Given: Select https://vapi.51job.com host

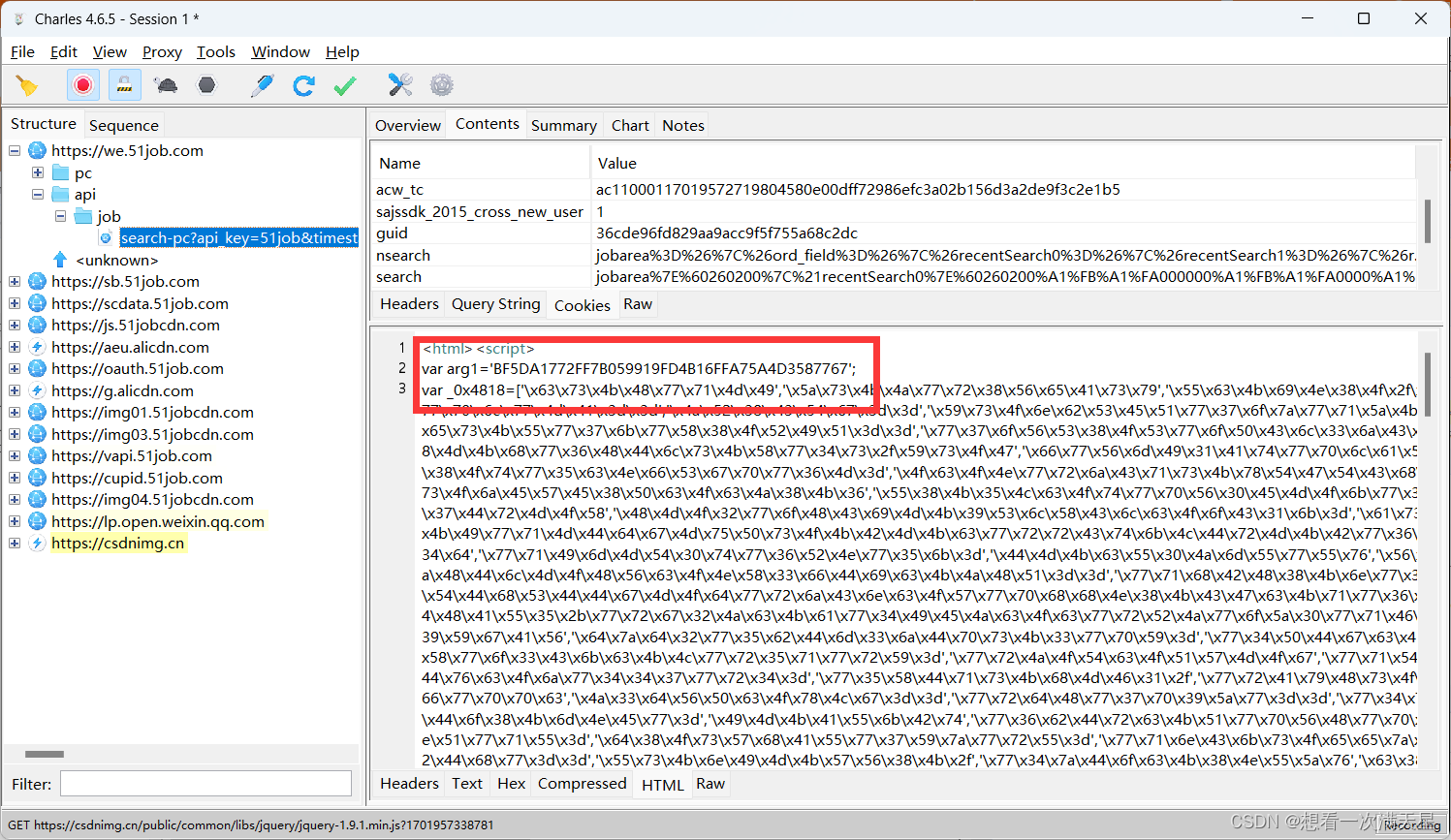Looking at the screenshot, I should (131, 455).
